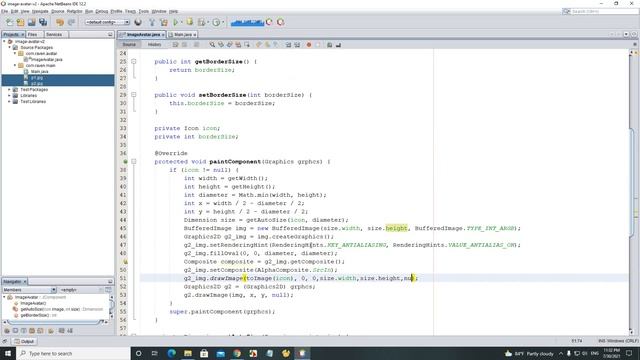Click the Comment icon near end of editor toolbar

[x=329, y=45]
